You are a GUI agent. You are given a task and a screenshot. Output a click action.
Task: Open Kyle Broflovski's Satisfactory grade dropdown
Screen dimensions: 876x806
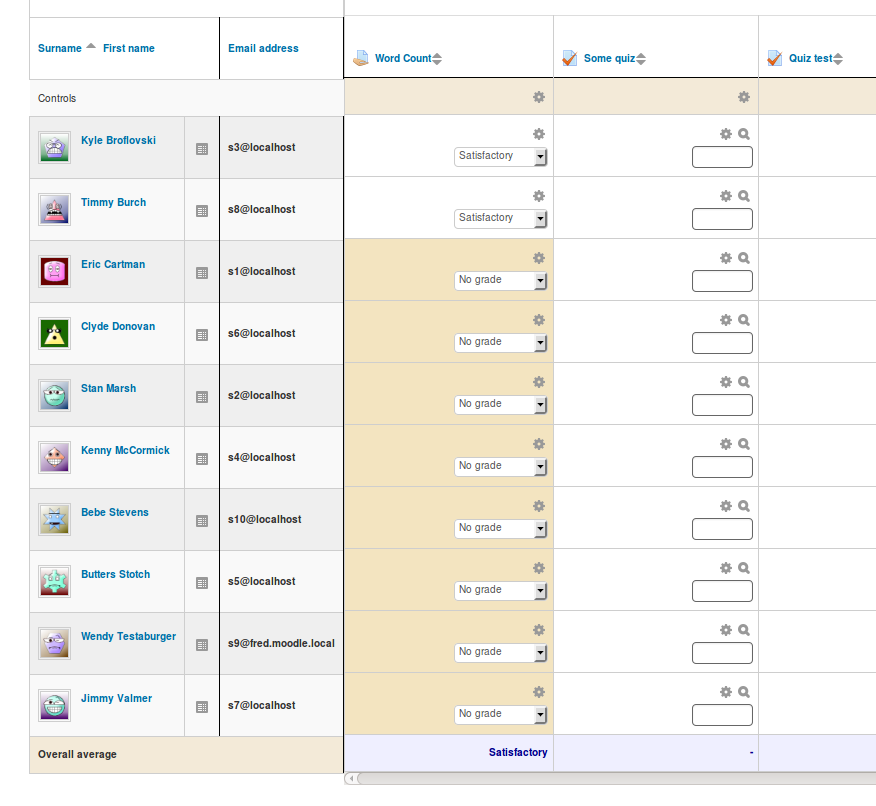pos(501,156)
